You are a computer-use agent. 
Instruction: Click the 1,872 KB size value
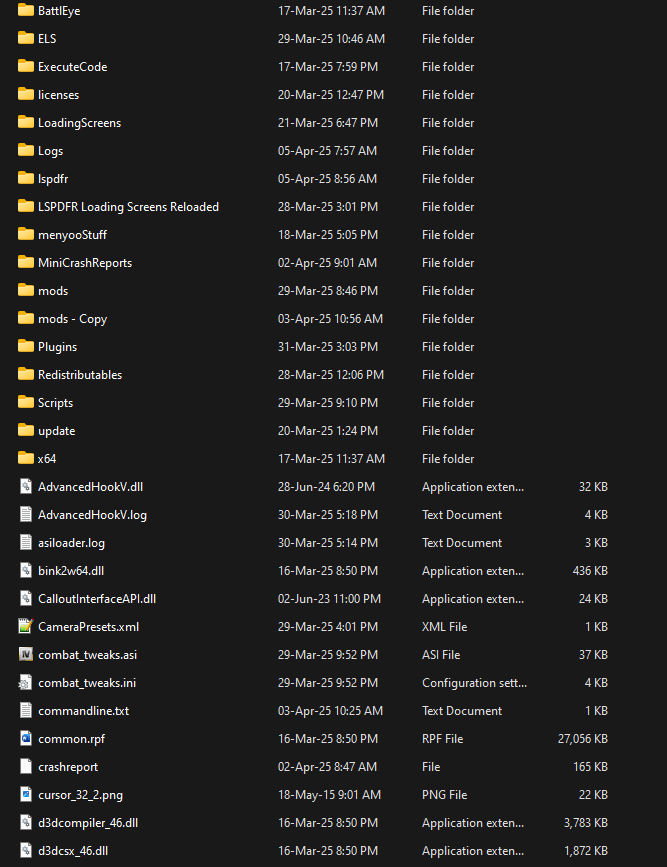[586, 851]
